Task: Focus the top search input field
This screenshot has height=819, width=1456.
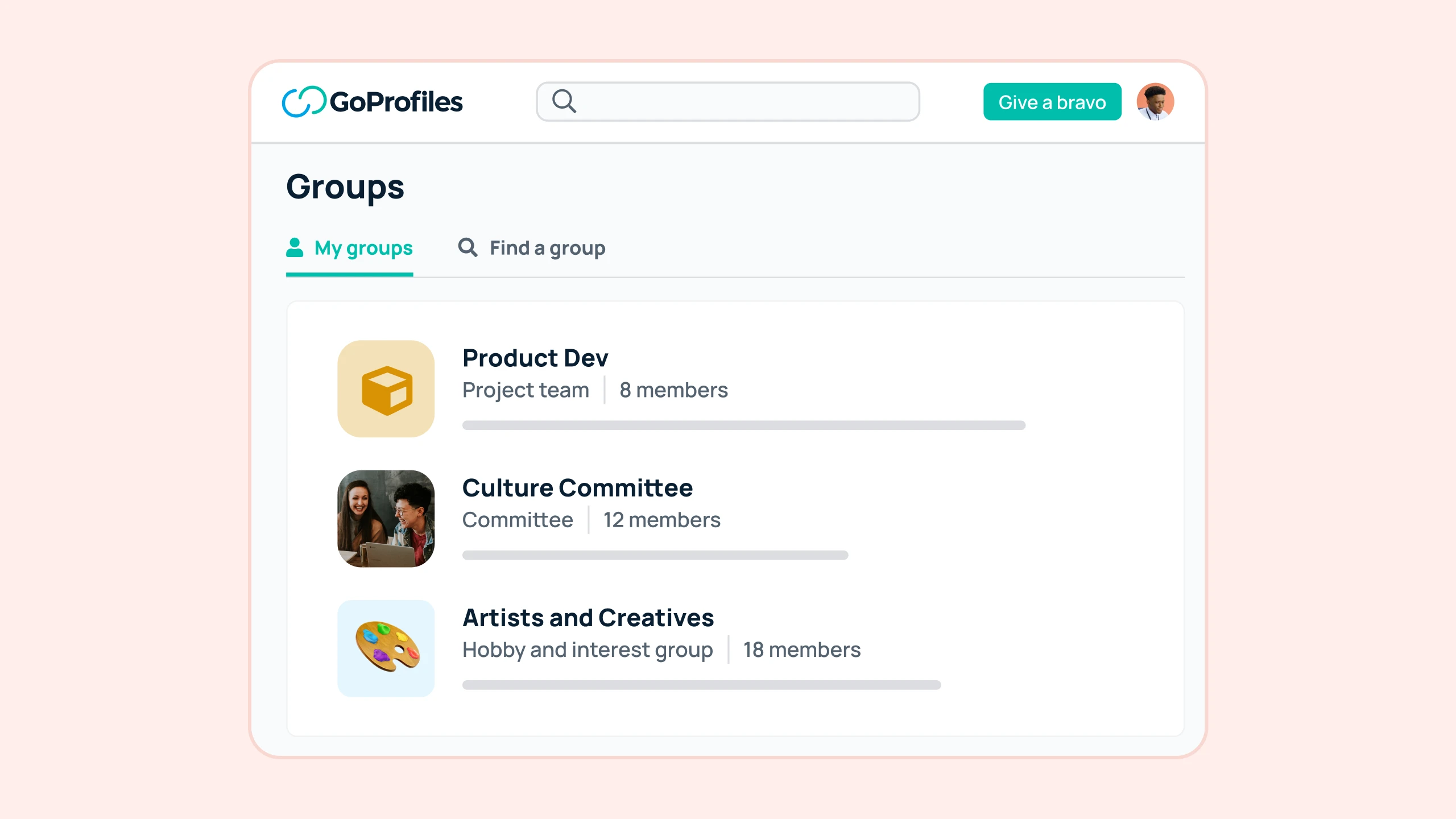Action: (x=727, y=102)
